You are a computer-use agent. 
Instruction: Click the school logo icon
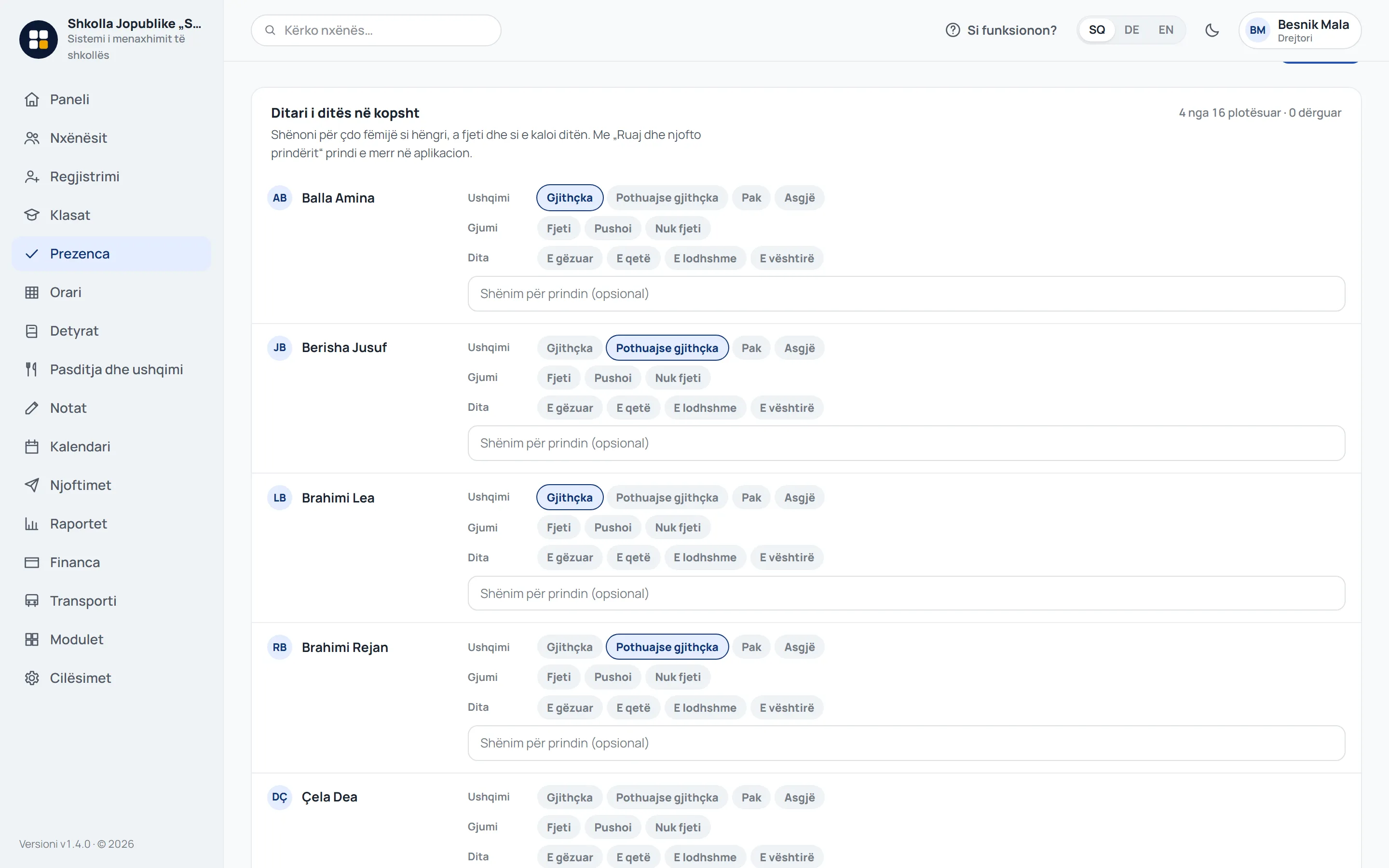coord(39,39)
